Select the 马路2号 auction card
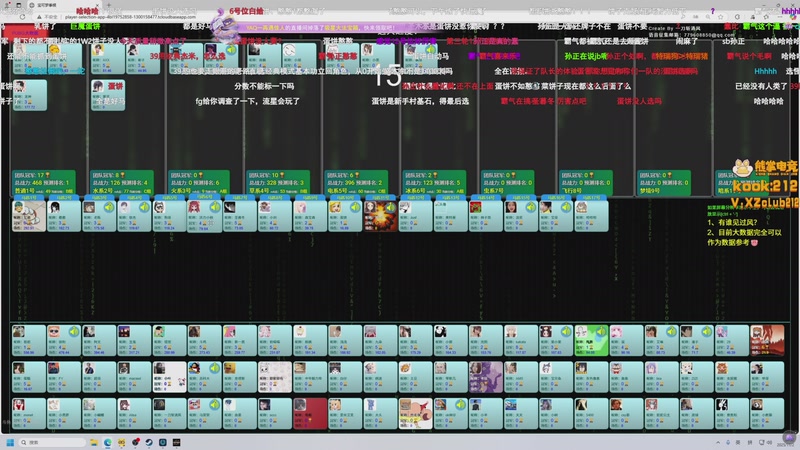This screenshot has width=800, height=450. 64,216
